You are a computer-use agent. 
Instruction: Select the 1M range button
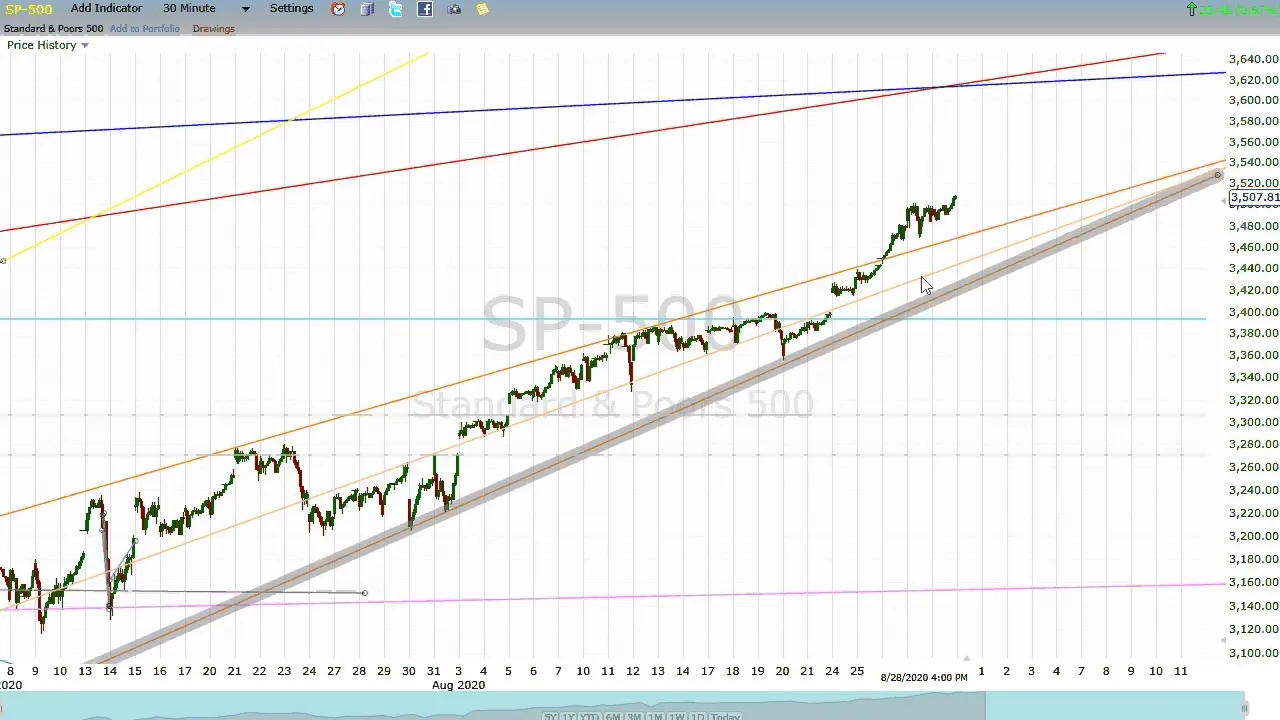[655, 715]
